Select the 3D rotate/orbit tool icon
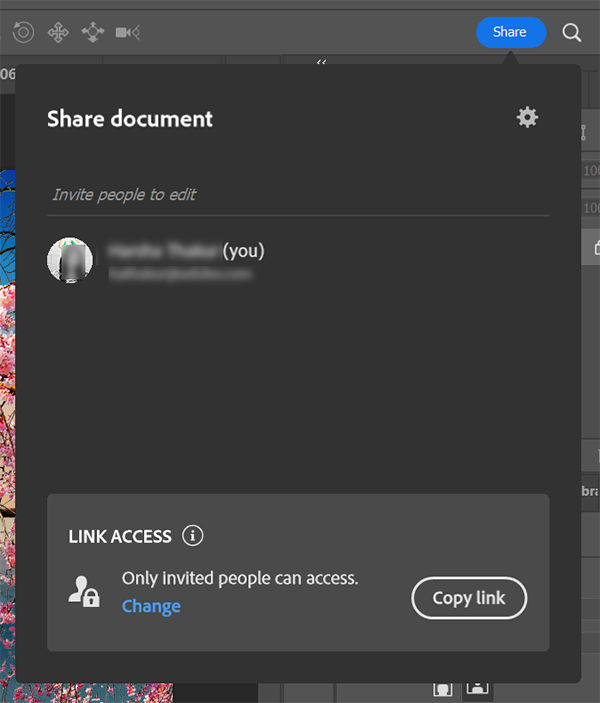 pos(23,32)
